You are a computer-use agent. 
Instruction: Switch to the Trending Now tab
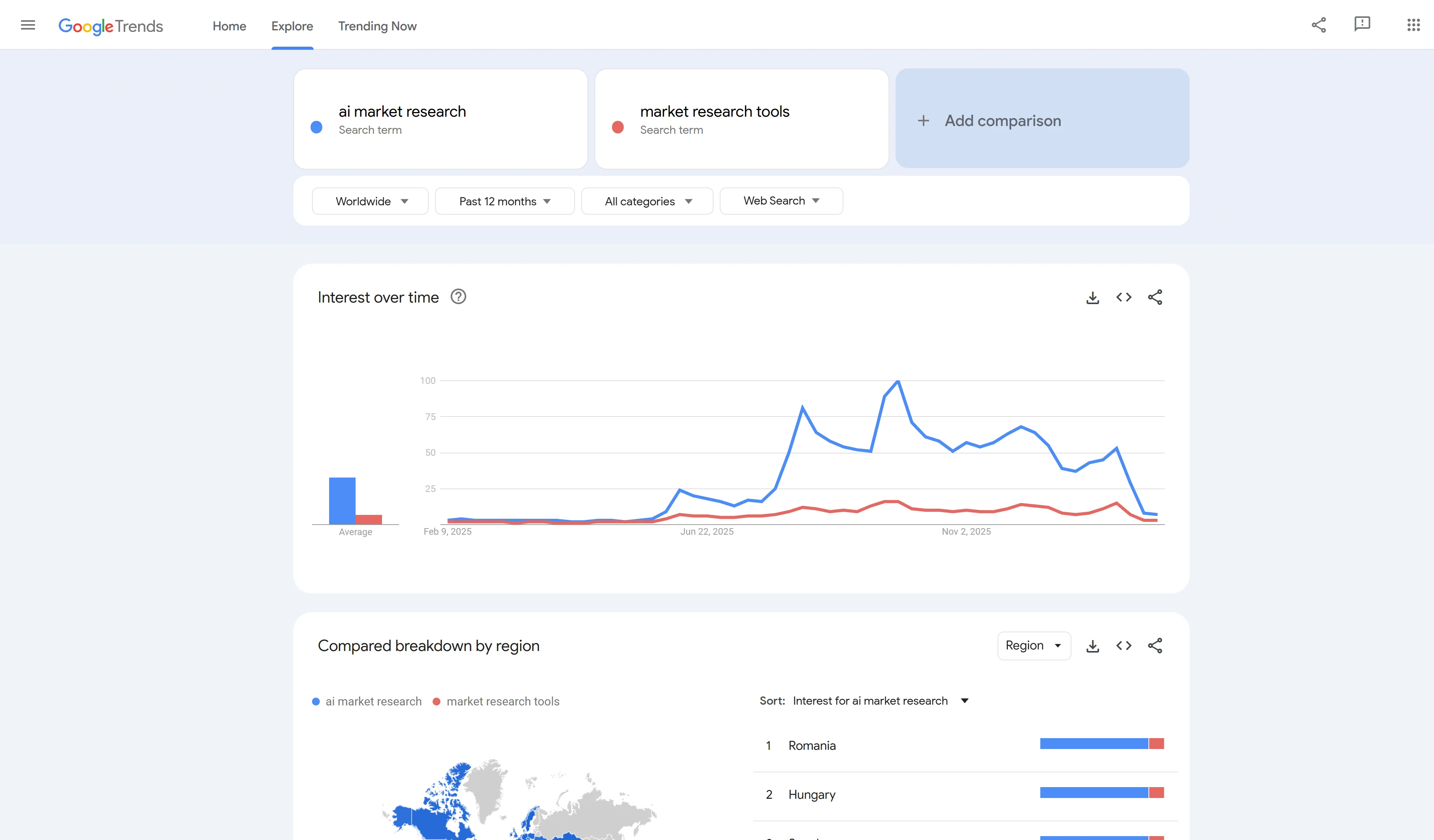pos(377,26)
